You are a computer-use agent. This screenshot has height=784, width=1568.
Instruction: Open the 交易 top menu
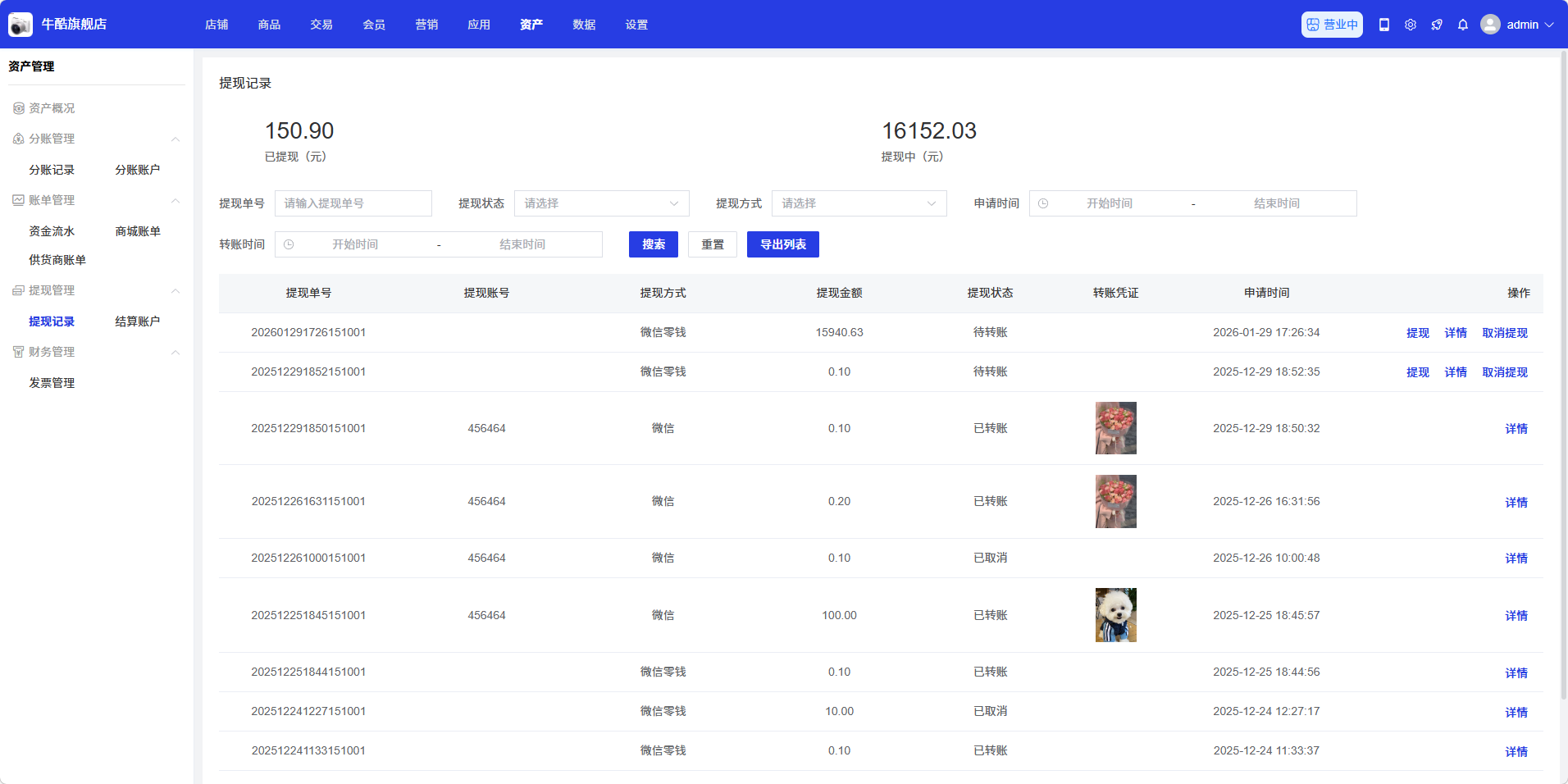pyautogui.click(x=321, y=25)
